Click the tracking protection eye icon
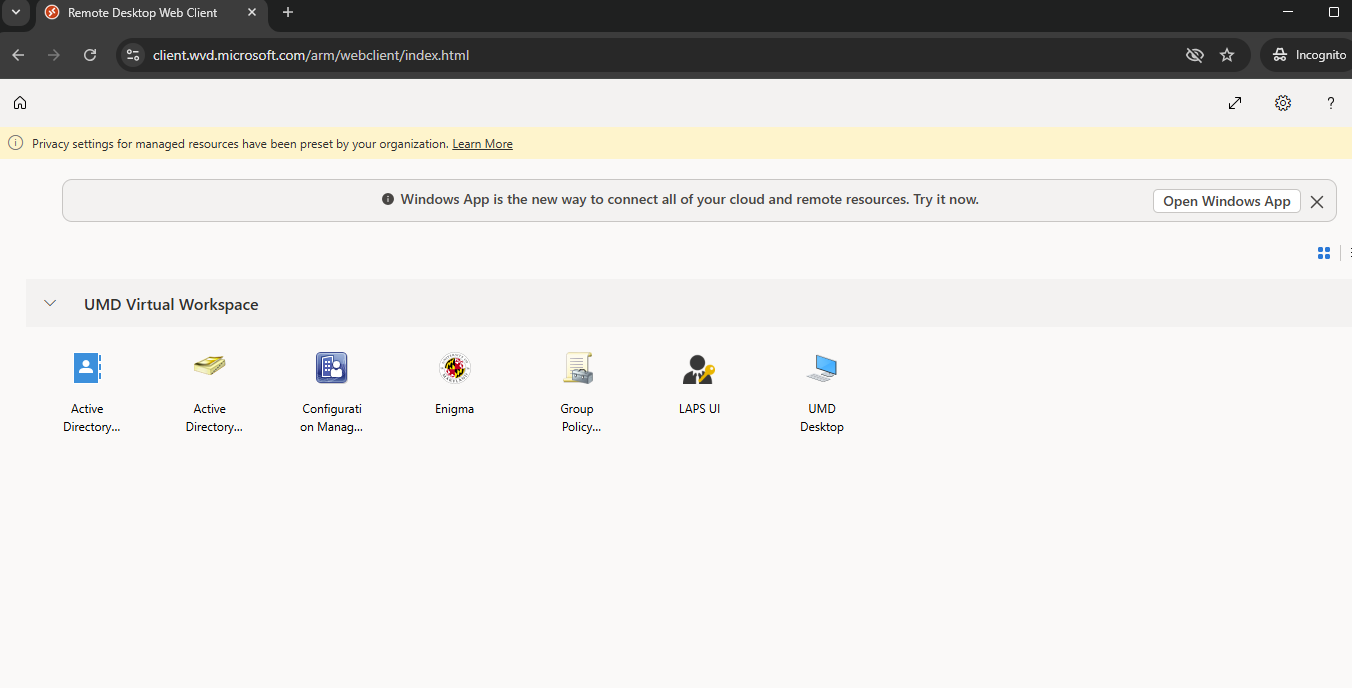Viewport: 1352px width, 688px height. click(1194, 55)
